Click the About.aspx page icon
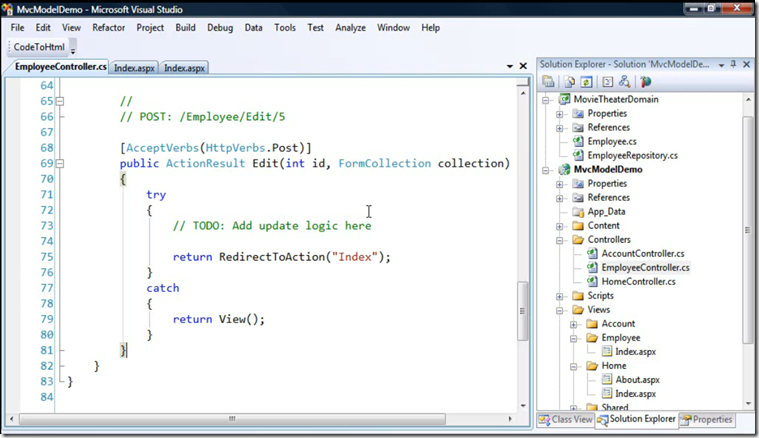The height and width of the screenshot is (438, 759). (607, 379)
